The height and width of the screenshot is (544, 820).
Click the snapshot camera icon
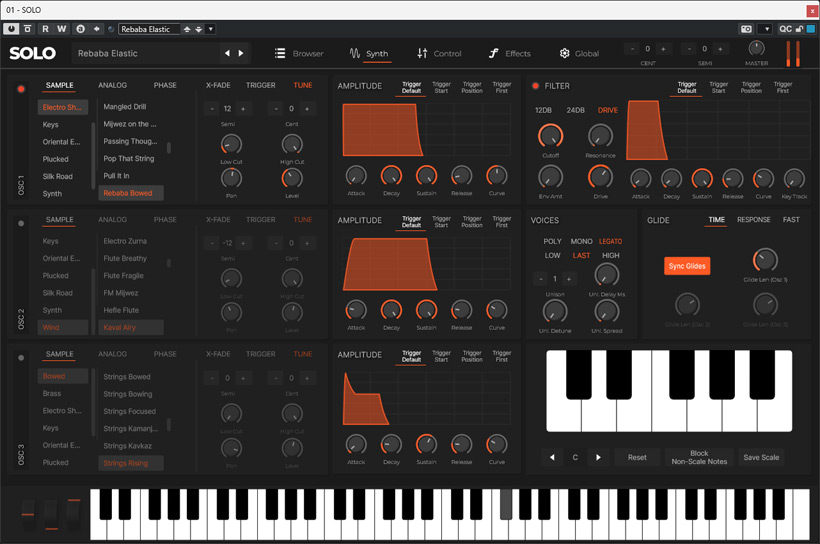(746, 29)
